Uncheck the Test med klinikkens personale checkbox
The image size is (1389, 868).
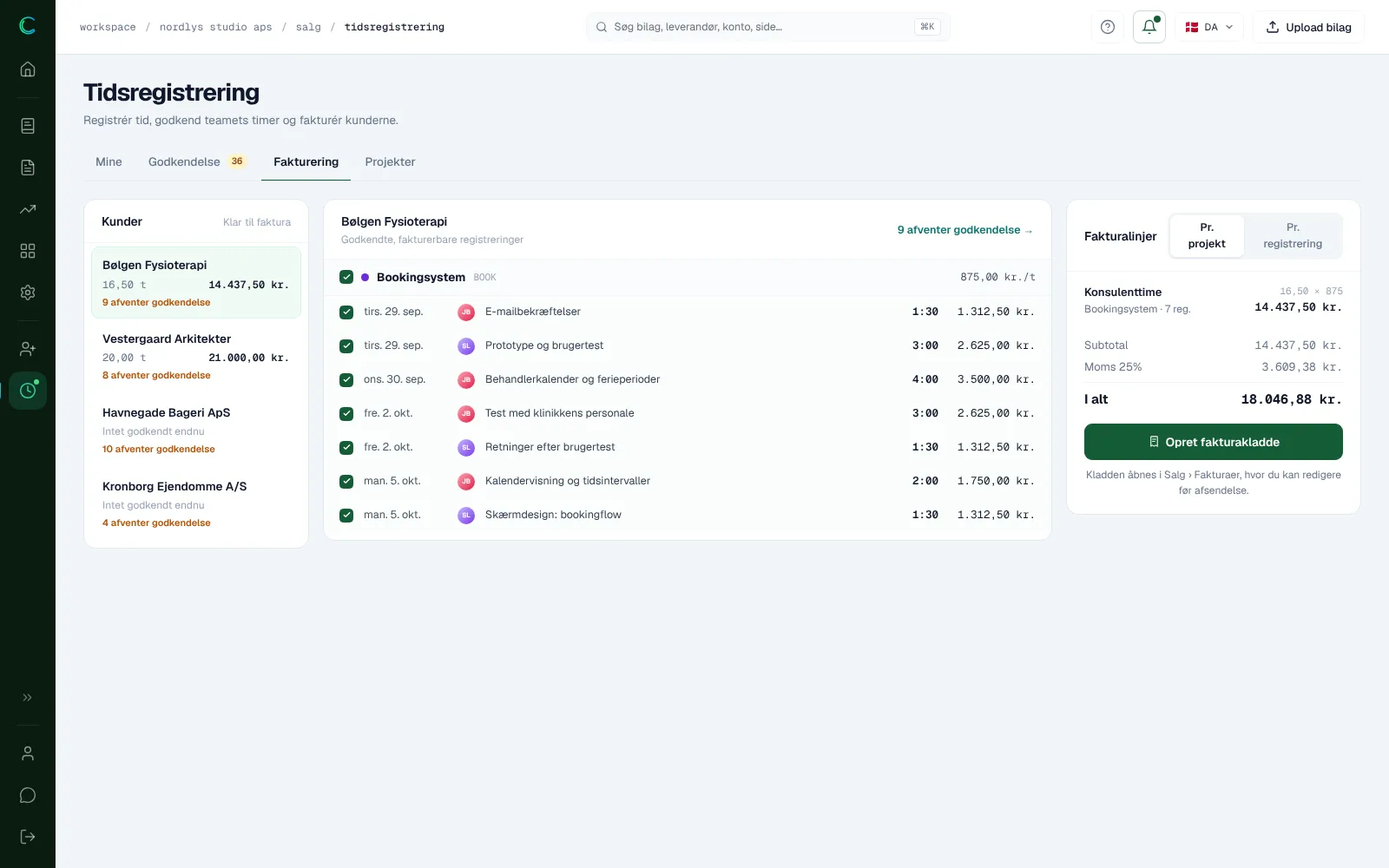[x=346, y=413]
